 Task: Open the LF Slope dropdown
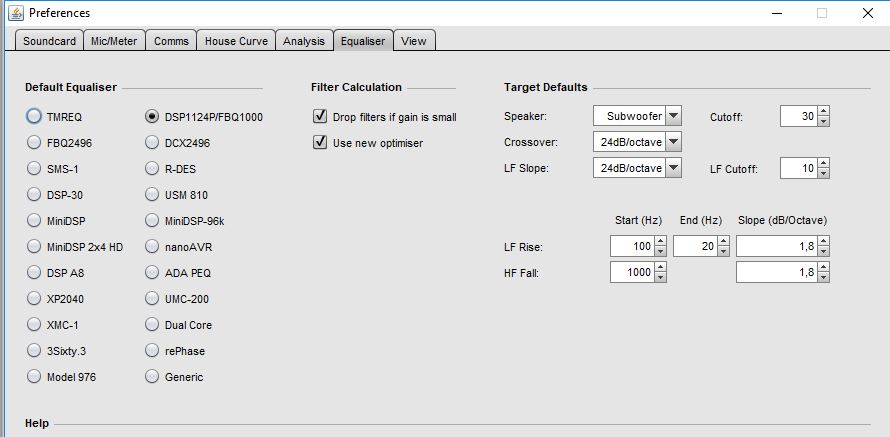637,168
